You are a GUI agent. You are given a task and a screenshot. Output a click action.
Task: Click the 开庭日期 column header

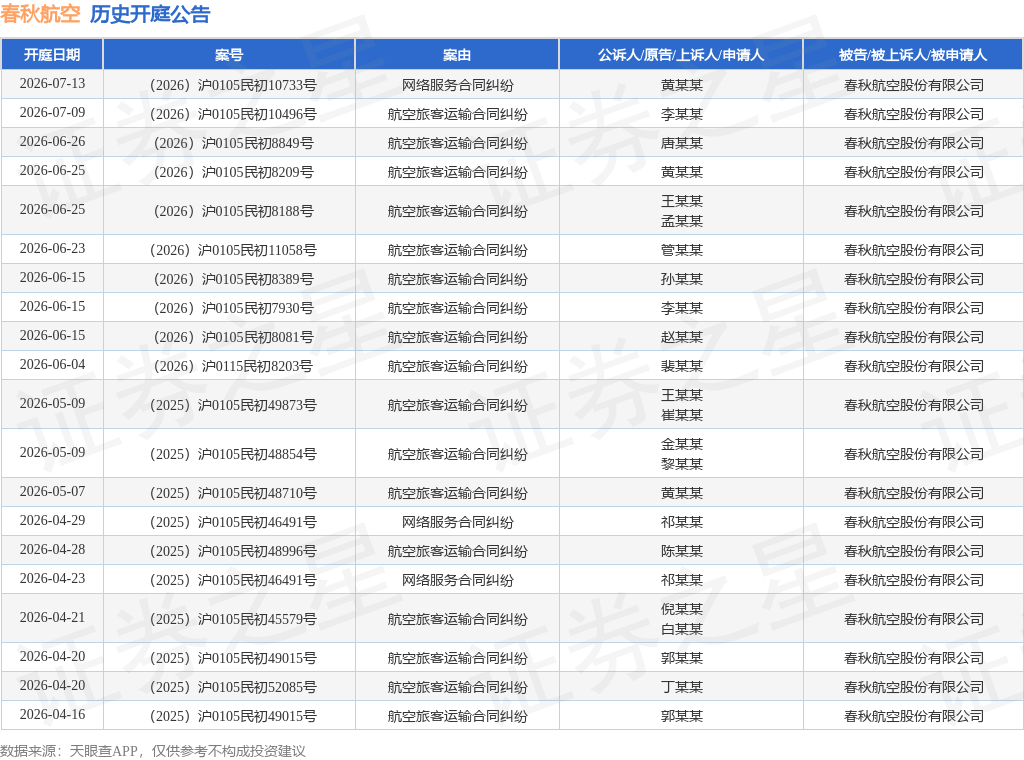[52, 55]
